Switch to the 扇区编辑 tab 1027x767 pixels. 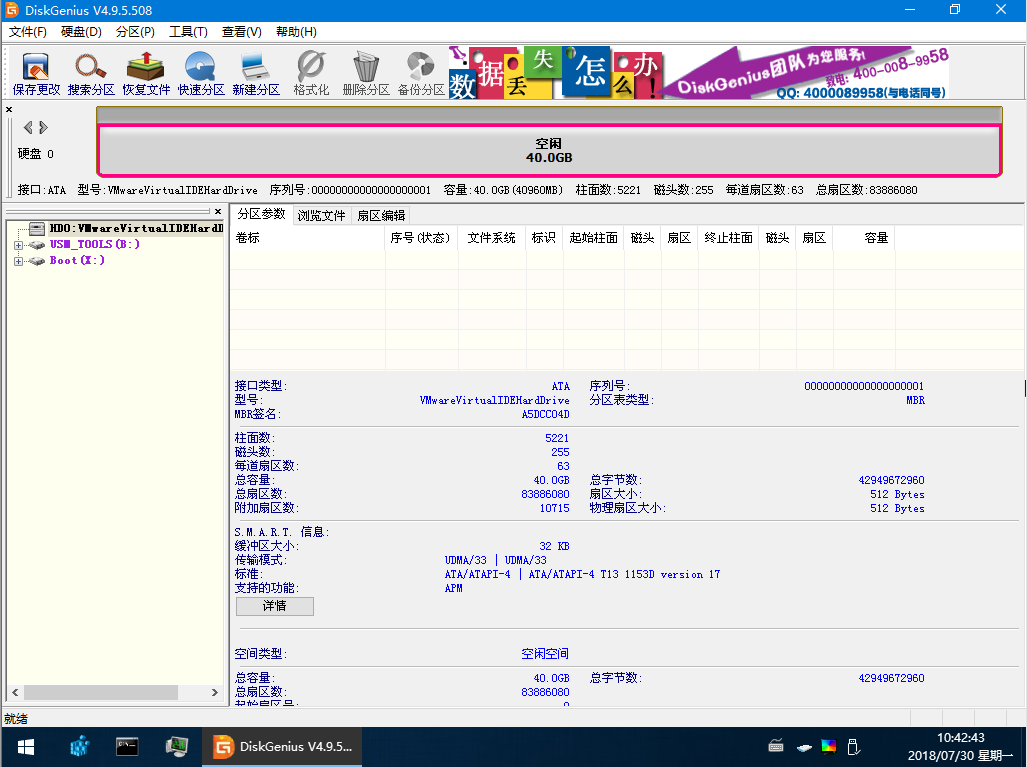381,215
